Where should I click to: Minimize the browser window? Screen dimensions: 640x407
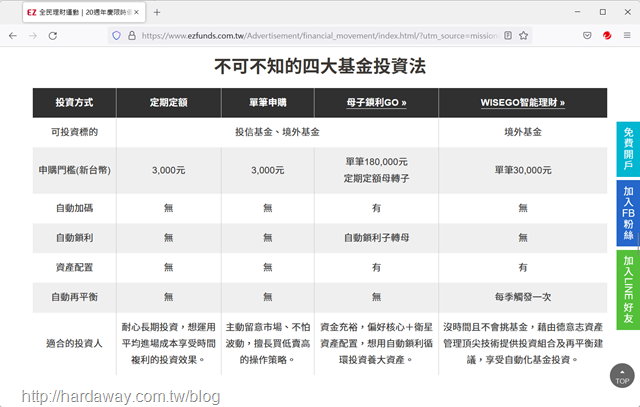577,12
